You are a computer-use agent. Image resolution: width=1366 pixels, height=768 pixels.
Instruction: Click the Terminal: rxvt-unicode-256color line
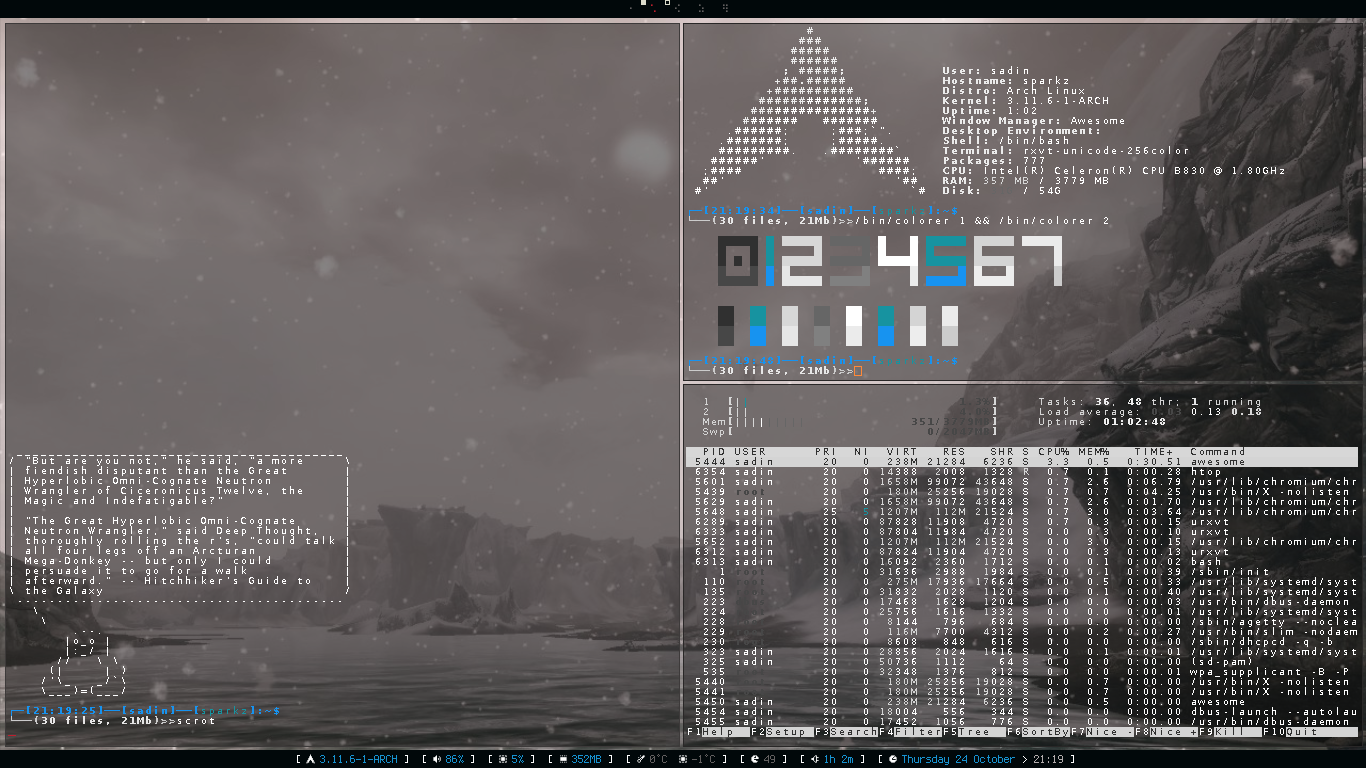click(1066, 151)
